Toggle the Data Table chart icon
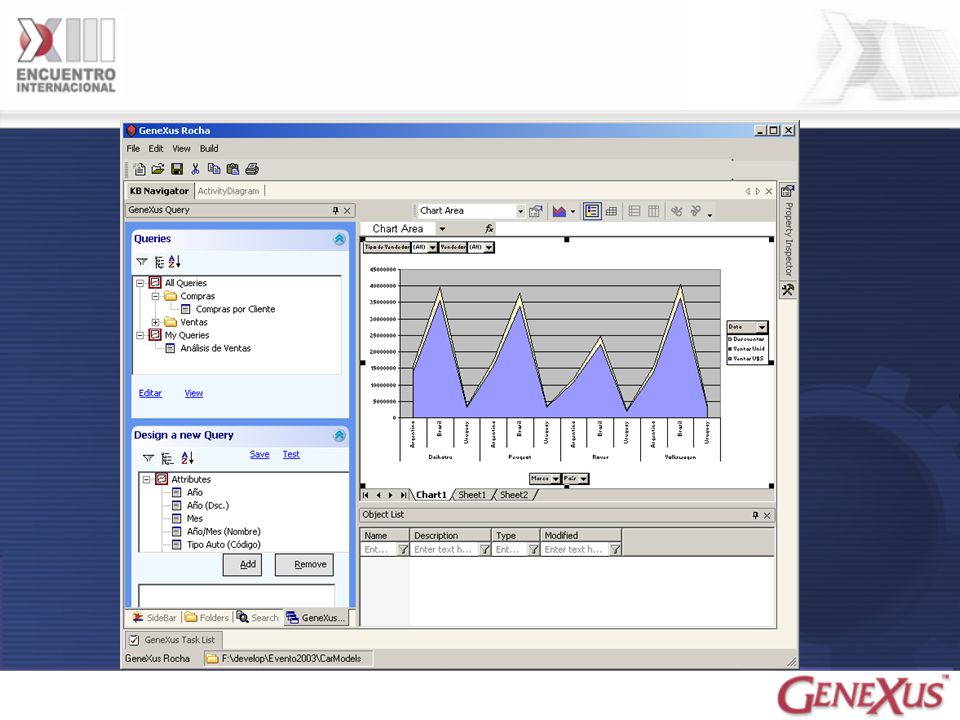Screen dimensions: 960x720 (611, 211)
